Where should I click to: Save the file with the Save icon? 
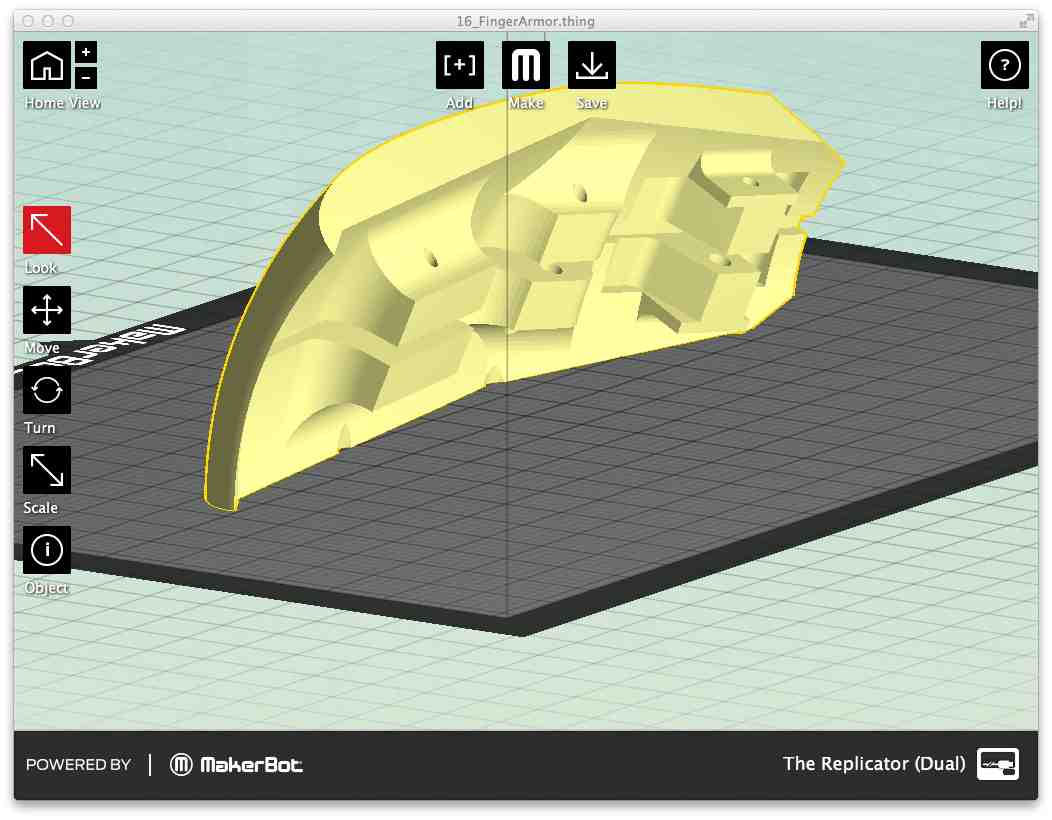click(x=592, y=66)
